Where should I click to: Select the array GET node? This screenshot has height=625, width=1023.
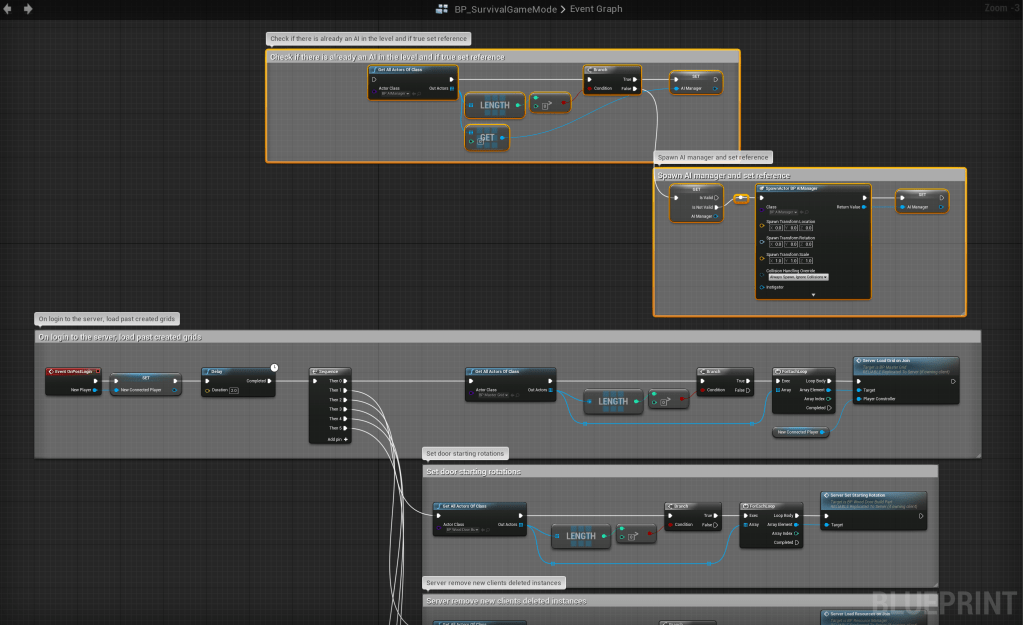coord(487,138)
